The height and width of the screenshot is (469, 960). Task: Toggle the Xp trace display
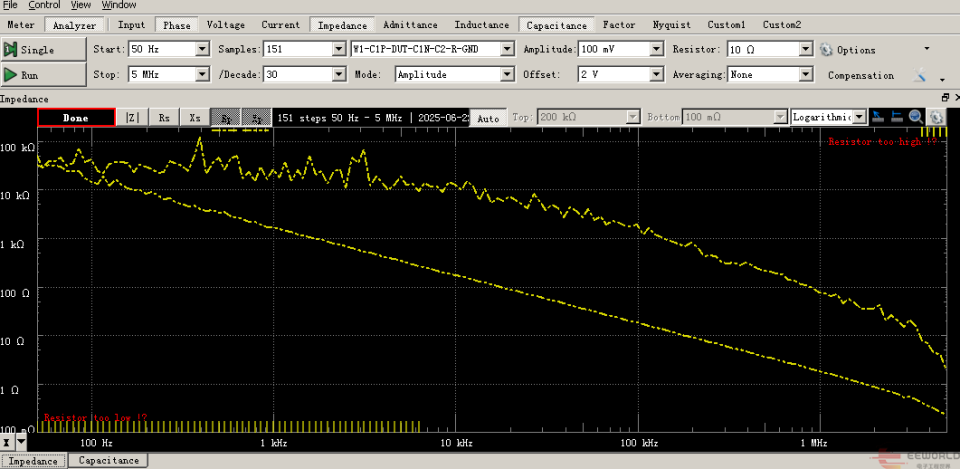(257, 118)
